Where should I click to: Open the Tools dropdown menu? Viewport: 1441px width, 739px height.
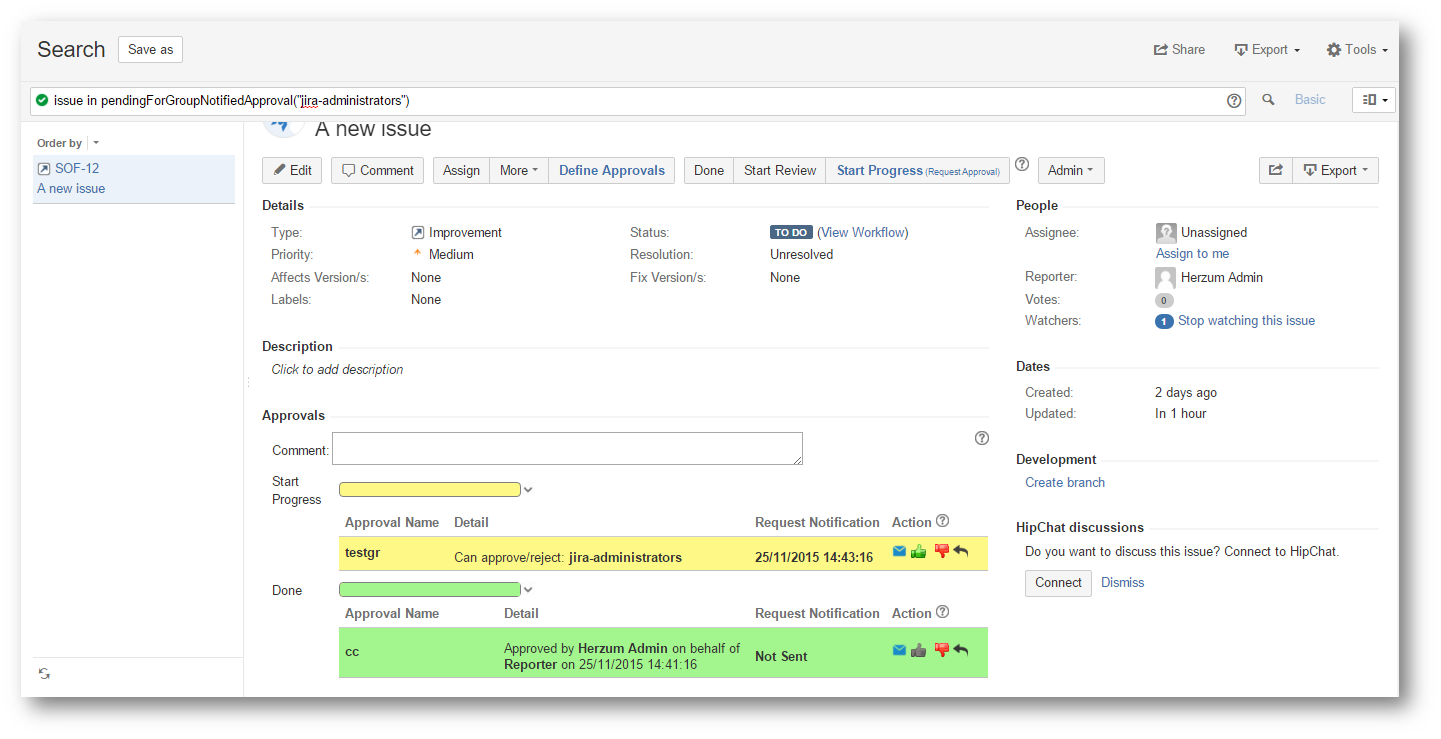click(1357, 49)
